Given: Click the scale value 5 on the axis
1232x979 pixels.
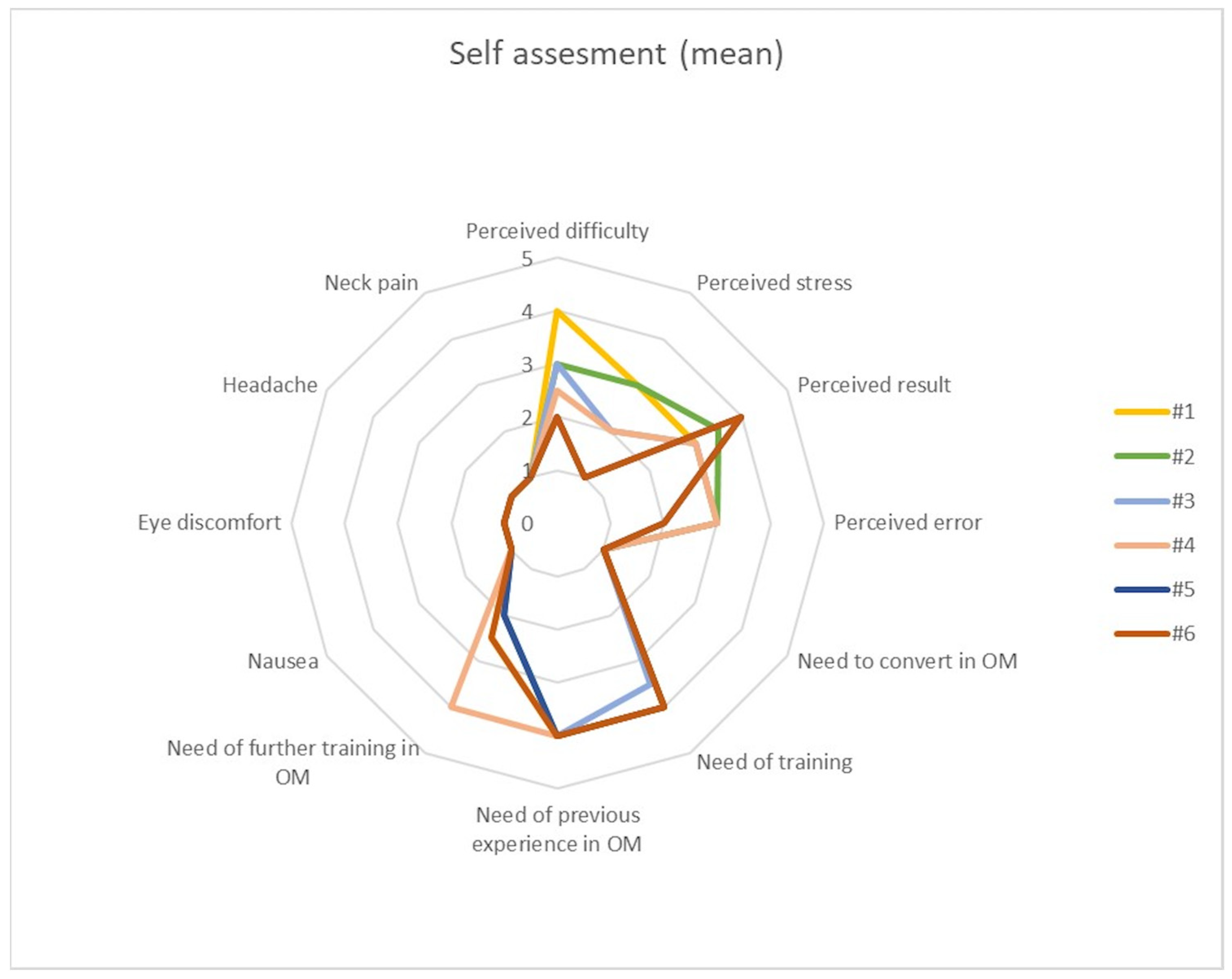Looking at the screenshot, I should click(527, 260).
